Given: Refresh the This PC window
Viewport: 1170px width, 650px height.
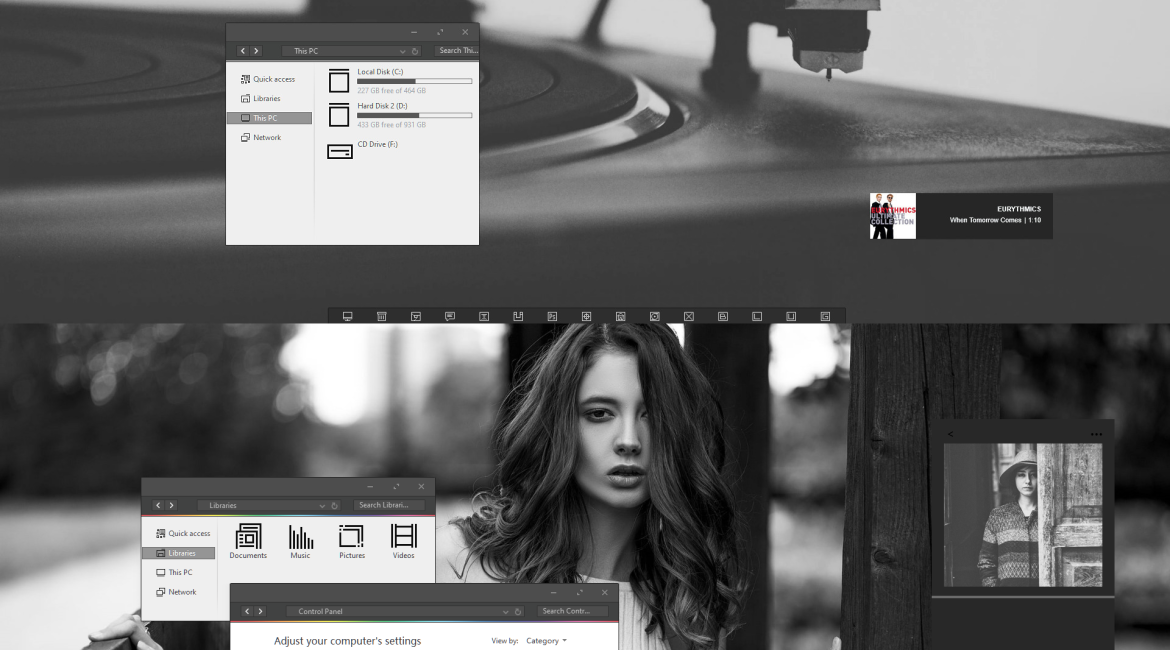Looking at the screenshot, I should pyautogui.click(x=415, y=51).
